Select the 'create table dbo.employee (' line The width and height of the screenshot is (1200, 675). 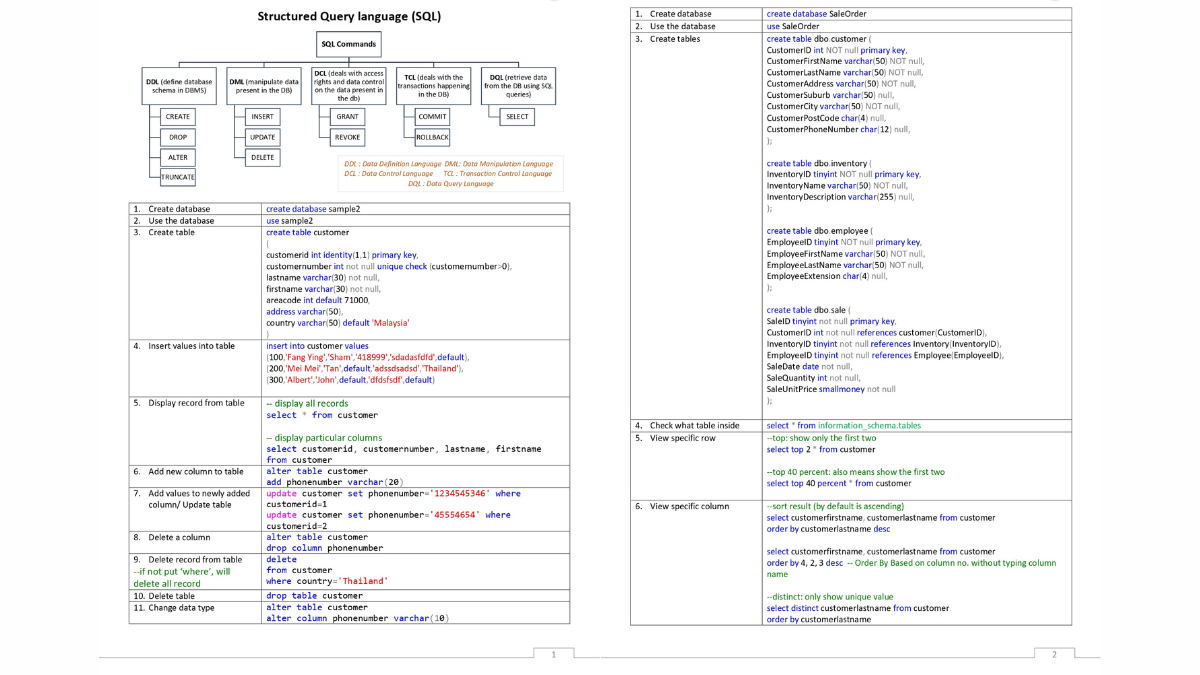820,231
